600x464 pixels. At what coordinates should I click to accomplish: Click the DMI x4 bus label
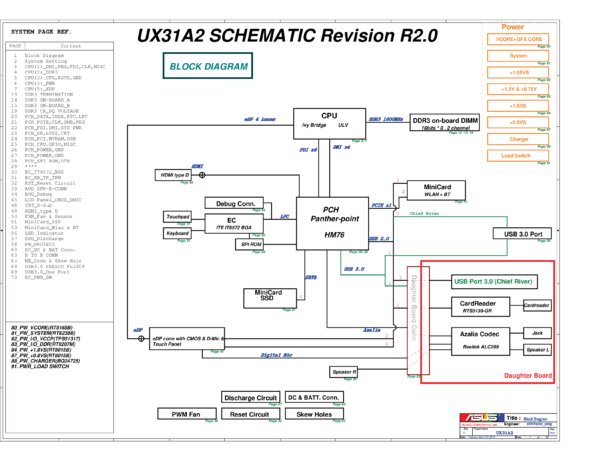[x=341, y=147]
